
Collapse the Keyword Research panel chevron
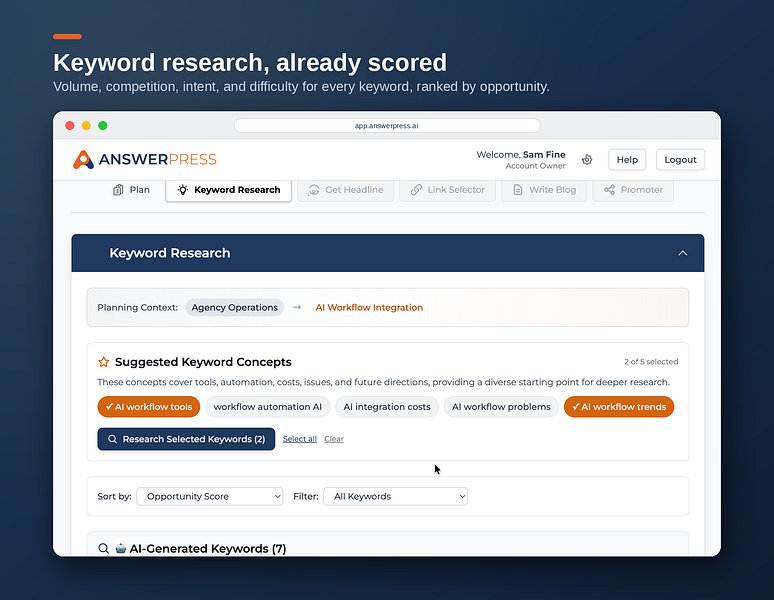(683, 253)
